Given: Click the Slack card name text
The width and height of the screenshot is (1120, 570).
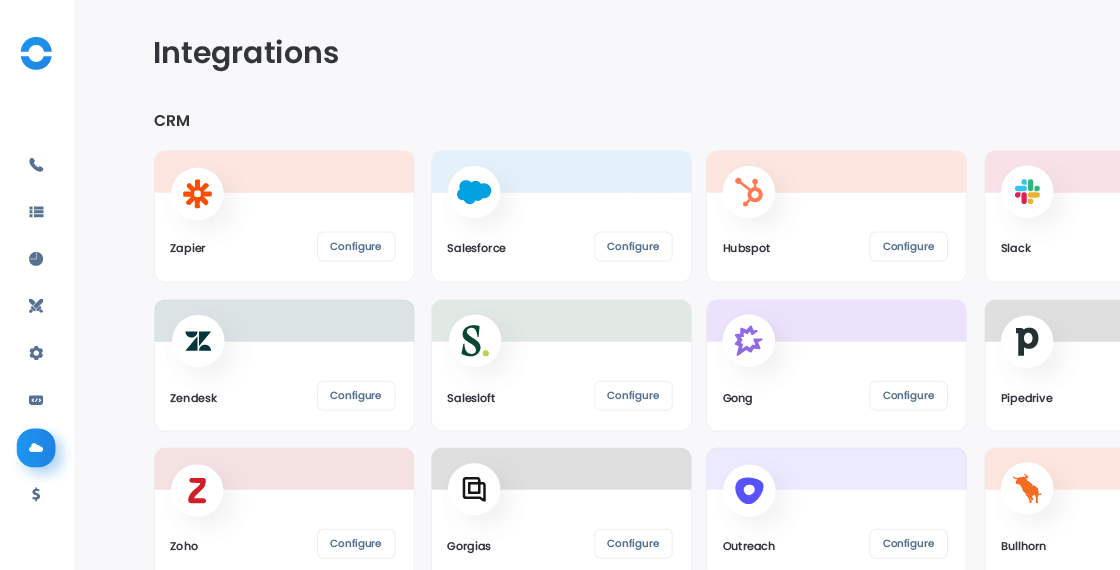Looking at the screenshot, I should click(x=1016, y=249).
